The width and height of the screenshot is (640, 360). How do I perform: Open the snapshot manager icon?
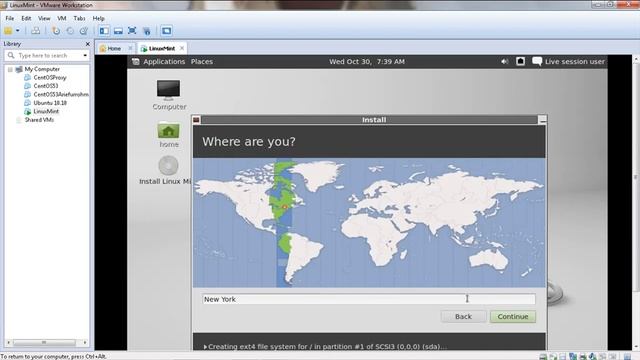[84, 31]
